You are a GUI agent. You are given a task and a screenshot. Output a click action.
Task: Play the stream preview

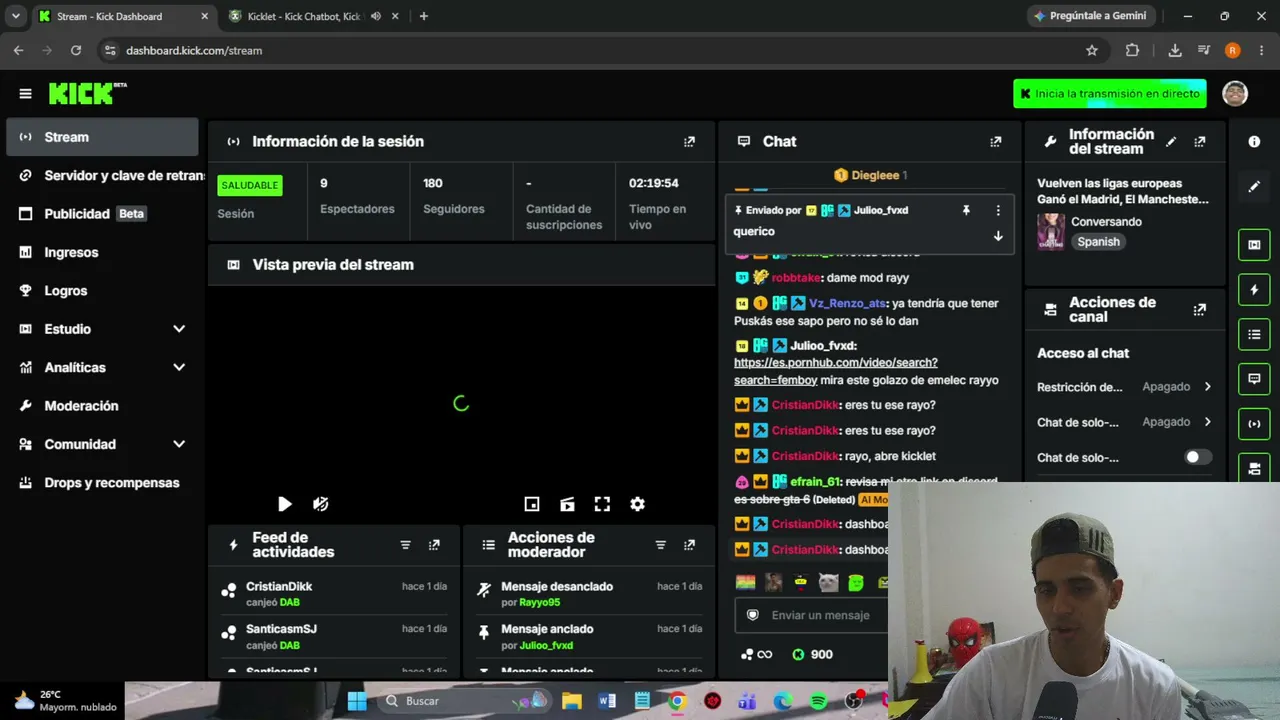click(x=285, y=504)
